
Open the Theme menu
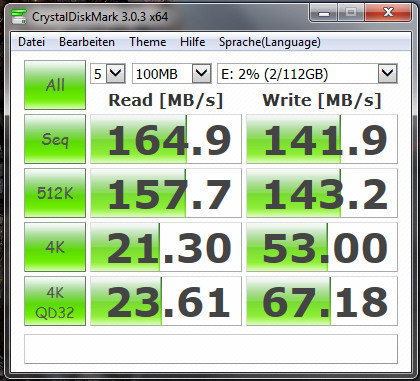148,42
